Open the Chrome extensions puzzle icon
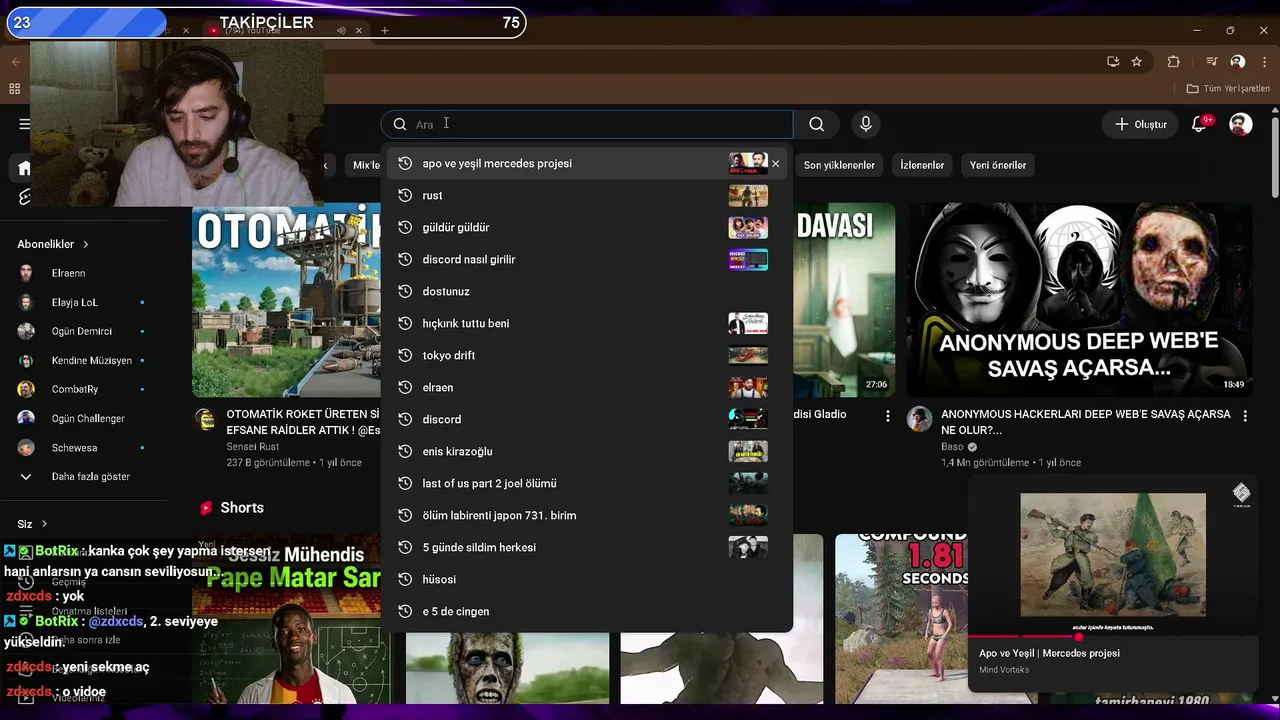Image resolution: width=1280 pixels, height=720 pixels. 1174,61
